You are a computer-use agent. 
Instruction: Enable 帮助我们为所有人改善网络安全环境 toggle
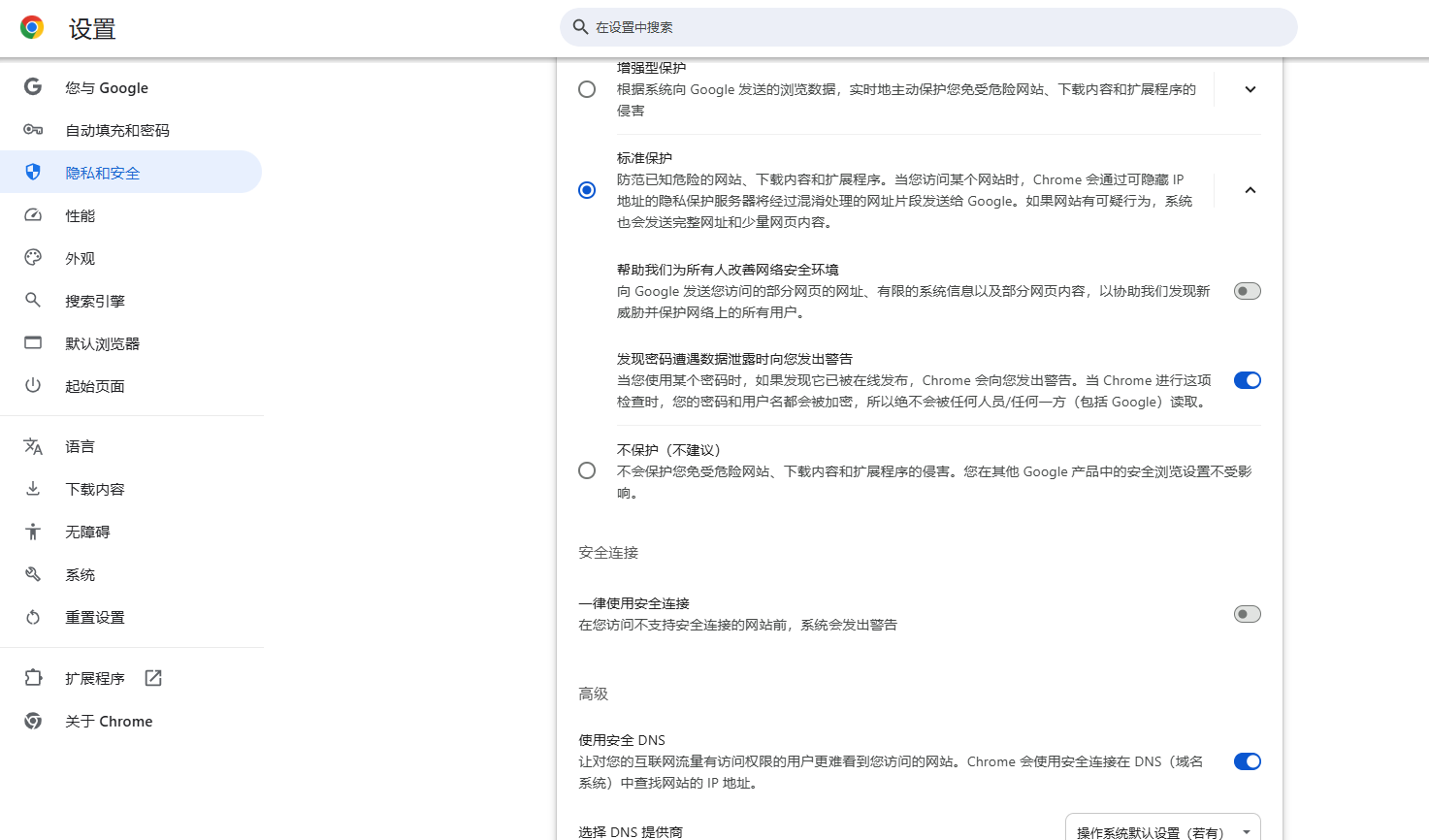pos(1248,291)
